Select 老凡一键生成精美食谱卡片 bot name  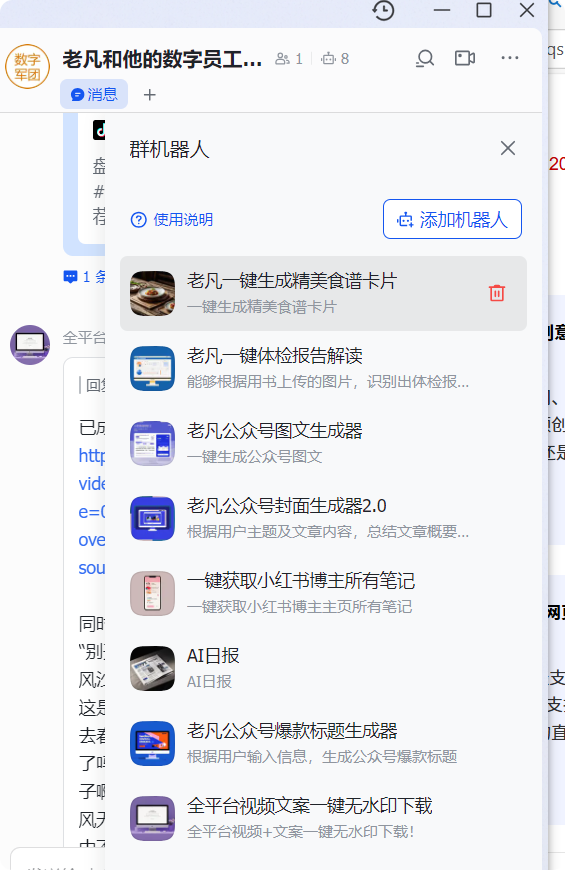[291, 281]
